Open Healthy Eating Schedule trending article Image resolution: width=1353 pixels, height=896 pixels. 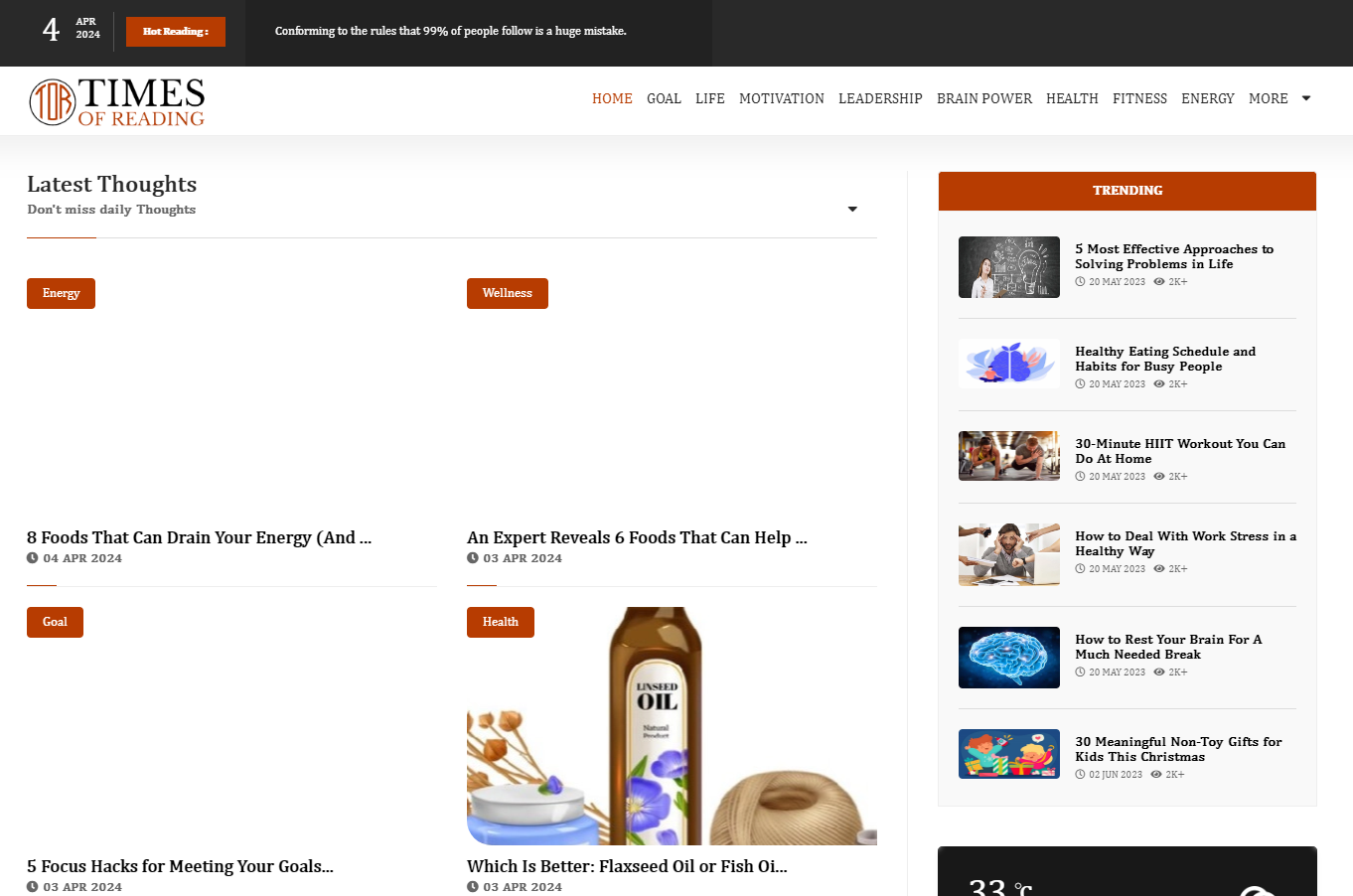1164,359
